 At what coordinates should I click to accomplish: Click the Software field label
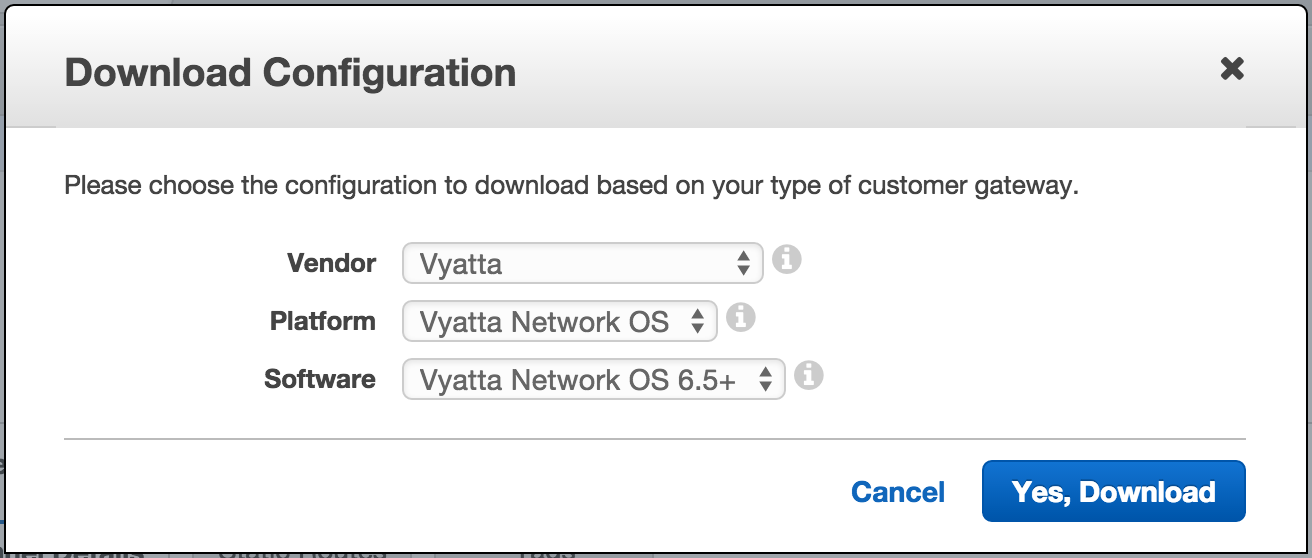(320, 379)
